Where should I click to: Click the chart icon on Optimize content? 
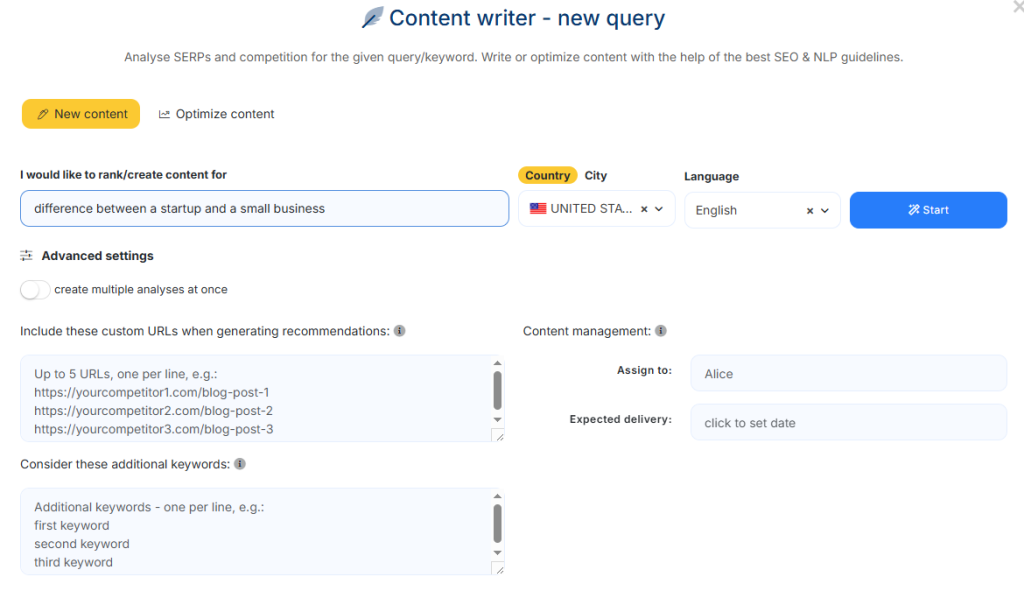coord(164,114)
